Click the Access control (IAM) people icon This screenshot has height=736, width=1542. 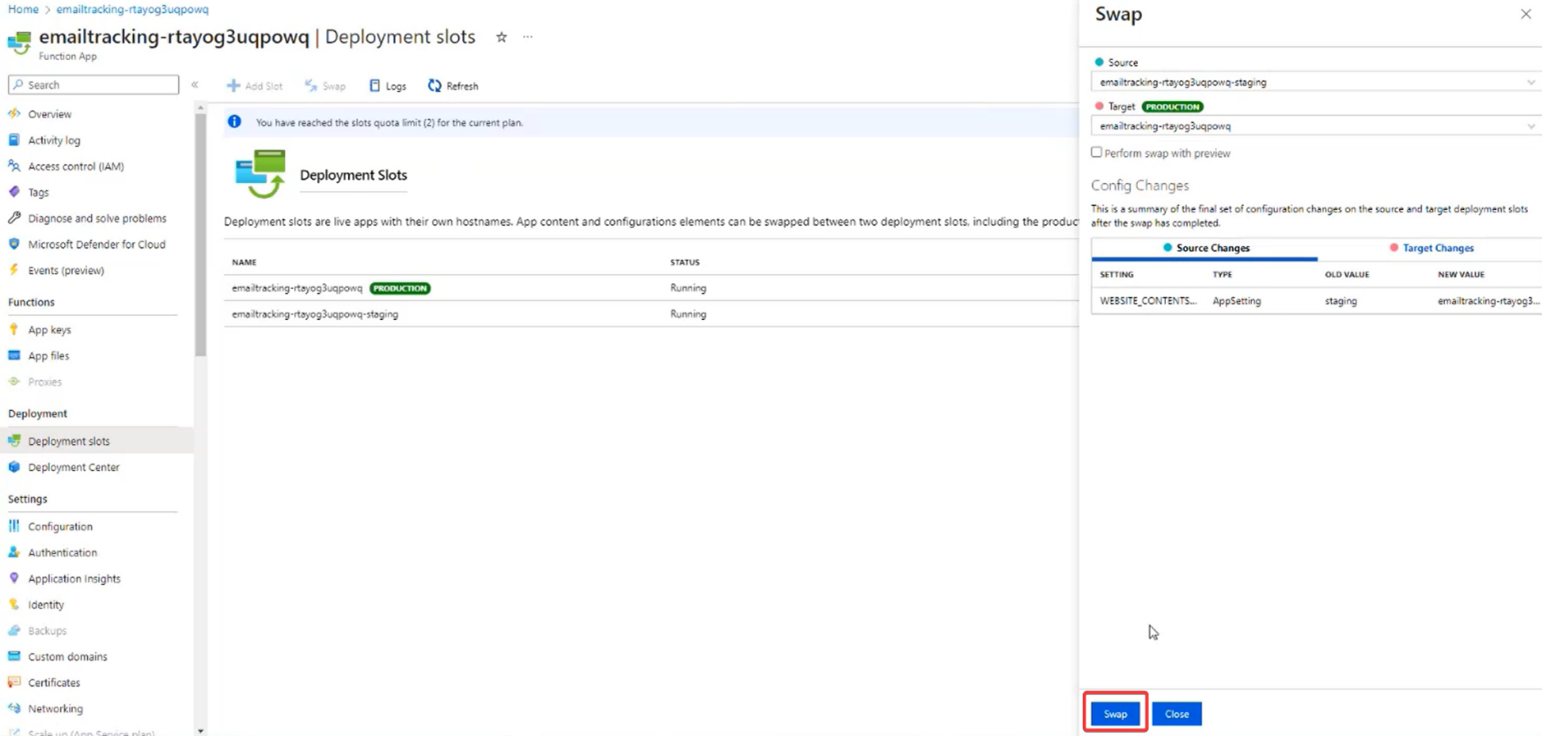[x=14, y=166]
